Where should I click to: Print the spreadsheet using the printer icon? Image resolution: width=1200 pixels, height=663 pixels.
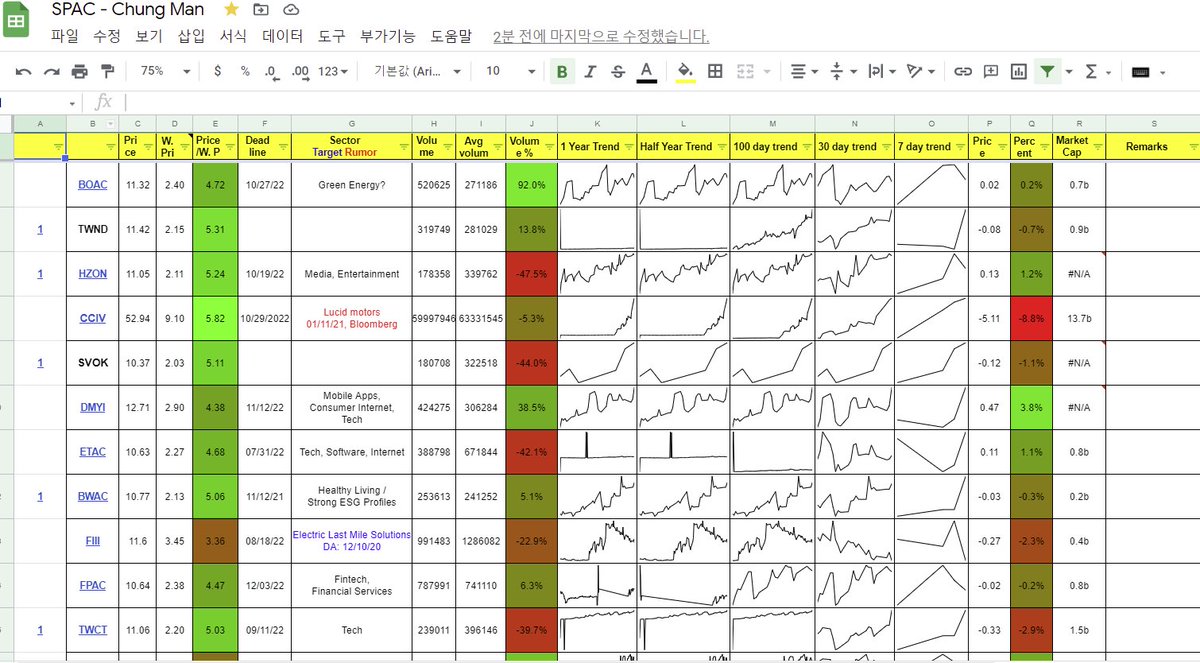(80, 72)
